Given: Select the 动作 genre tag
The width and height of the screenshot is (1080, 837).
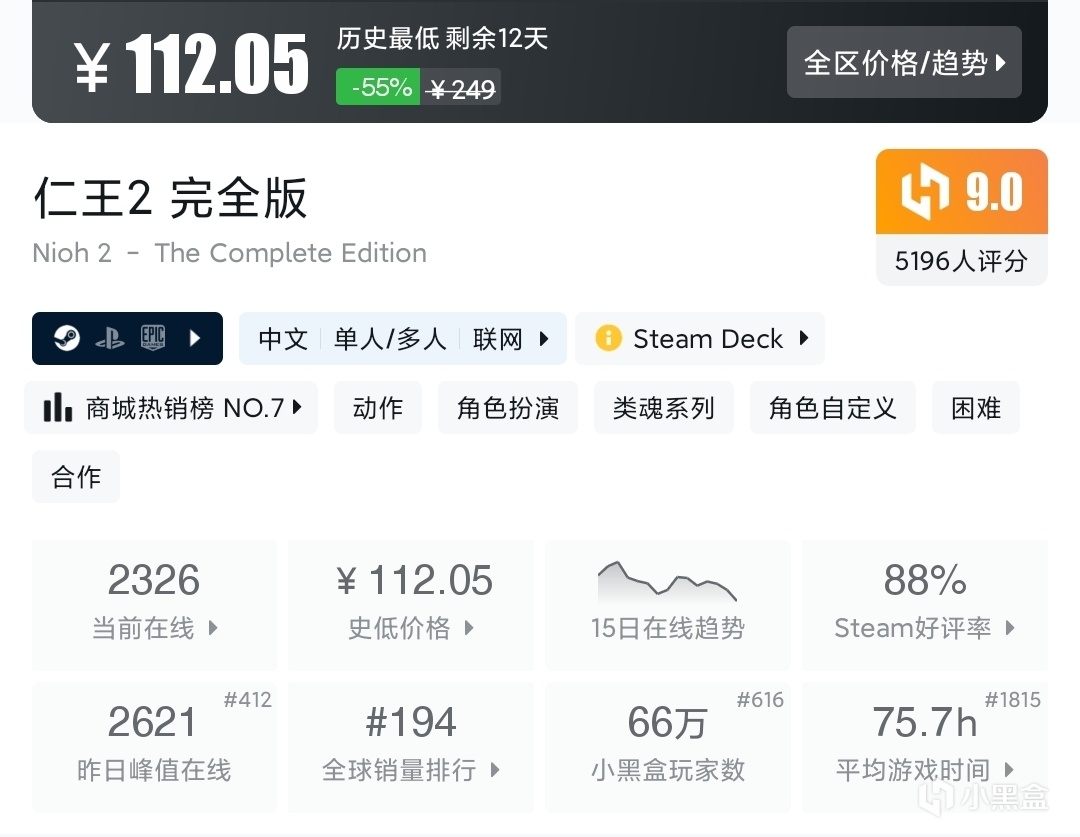Looking at the screenshot, I should pos(378,408).
